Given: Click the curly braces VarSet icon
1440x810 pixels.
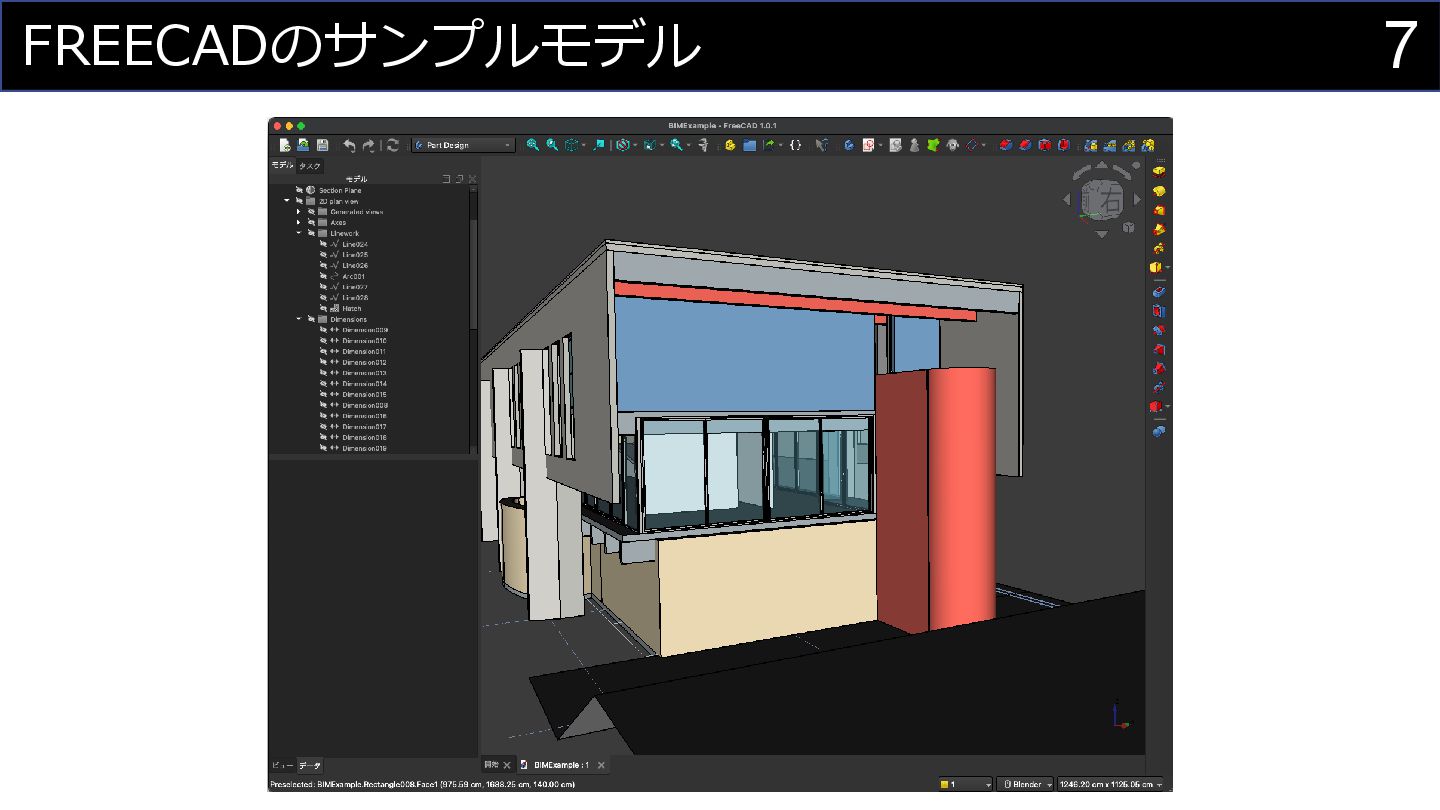Looking at the screenshot, I should (796, 145).
